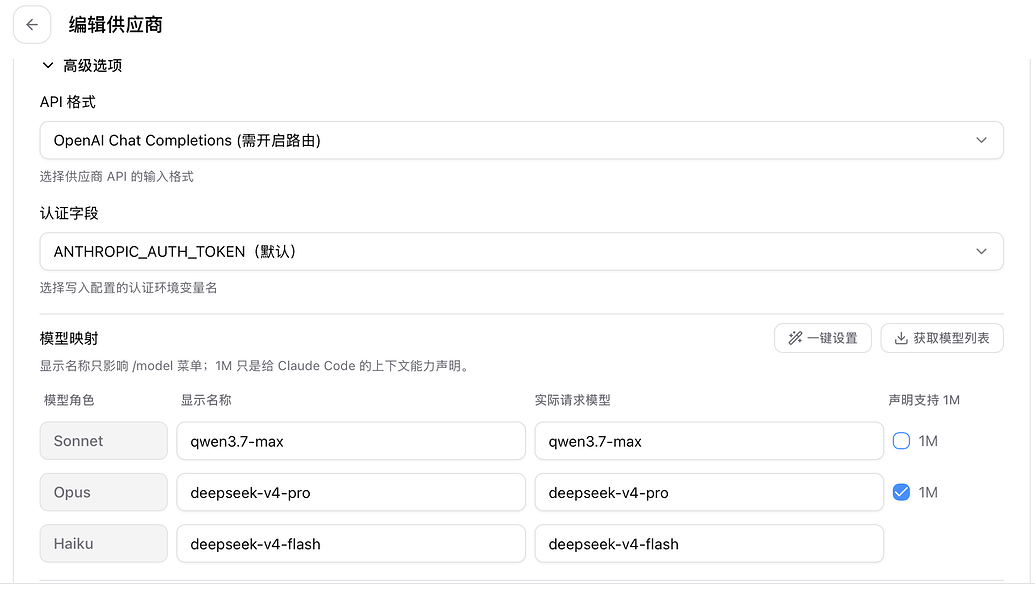Click the back arrow button
The image size is (1035, 597).
(32, 24)
